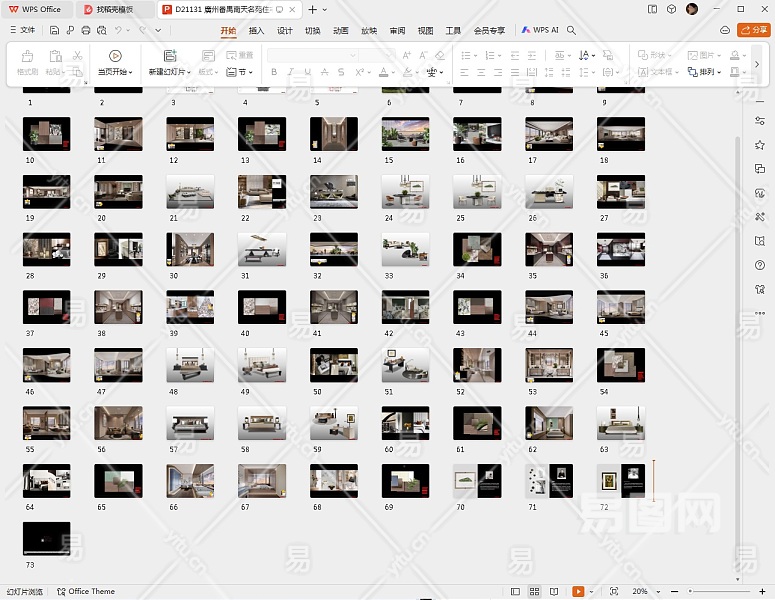
Task: Open the 排列 arrange dropdown
Action: (x=709, y=72)
